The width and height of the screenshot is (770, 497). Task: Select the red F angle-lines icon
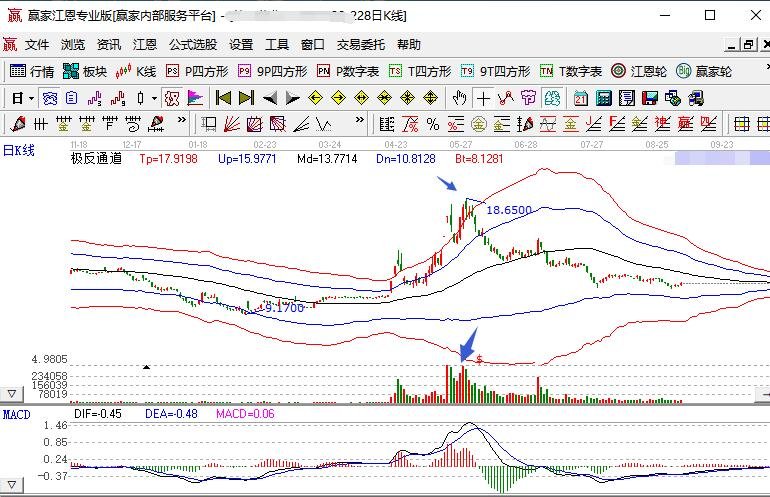(x=617, y=124)
